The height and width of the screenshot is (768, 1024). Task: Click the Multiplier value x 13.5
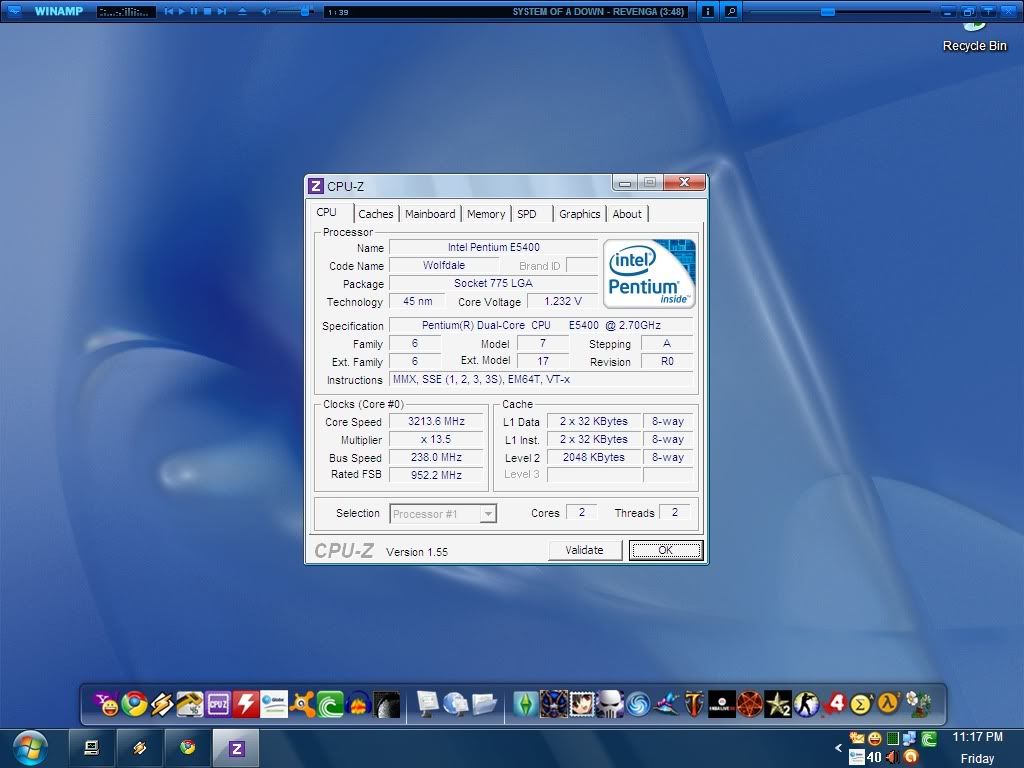pyautogui.click(x=436, y=440)
